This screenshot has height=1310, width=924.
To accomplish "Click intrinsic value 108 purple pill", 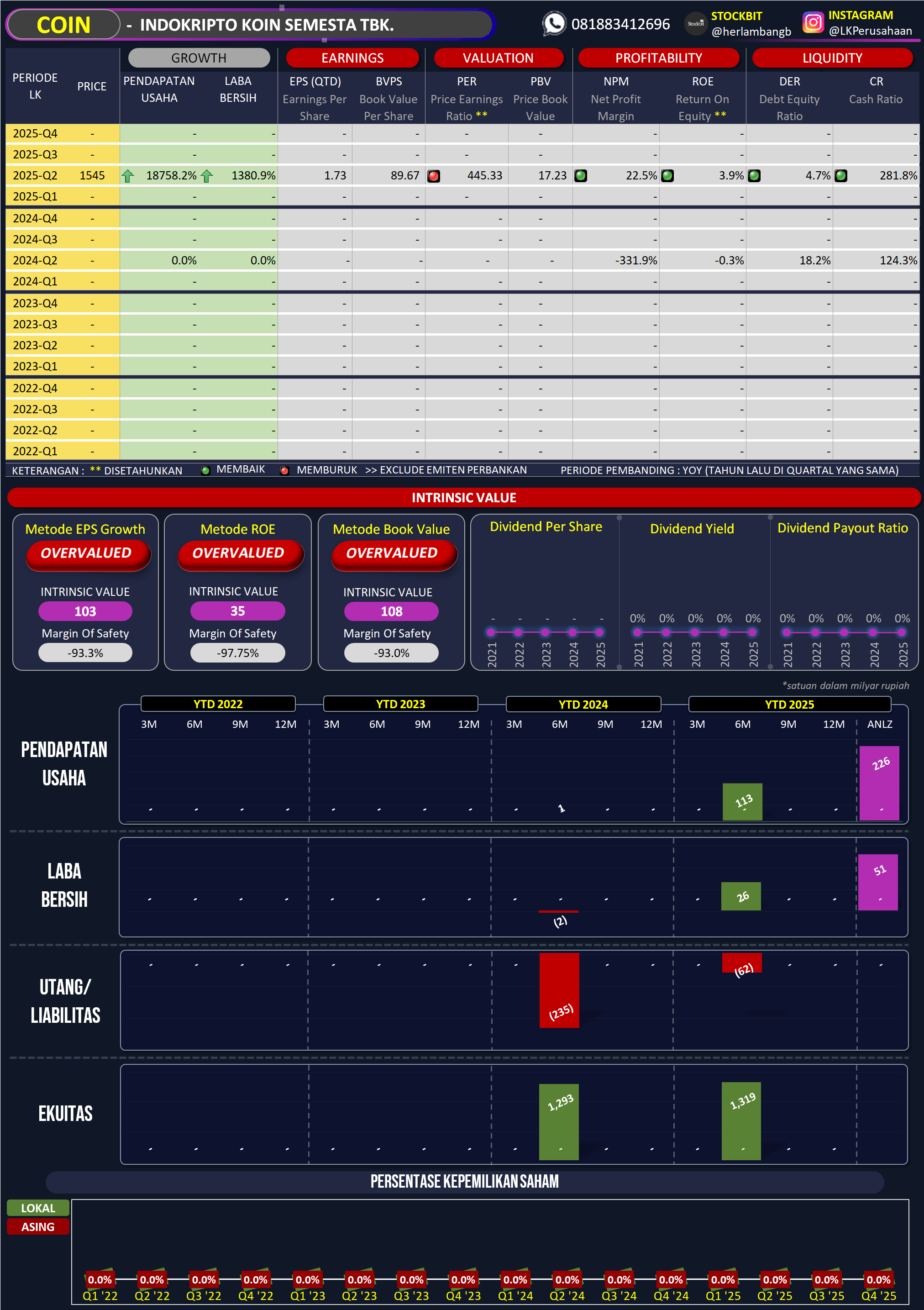I will 391,611.
